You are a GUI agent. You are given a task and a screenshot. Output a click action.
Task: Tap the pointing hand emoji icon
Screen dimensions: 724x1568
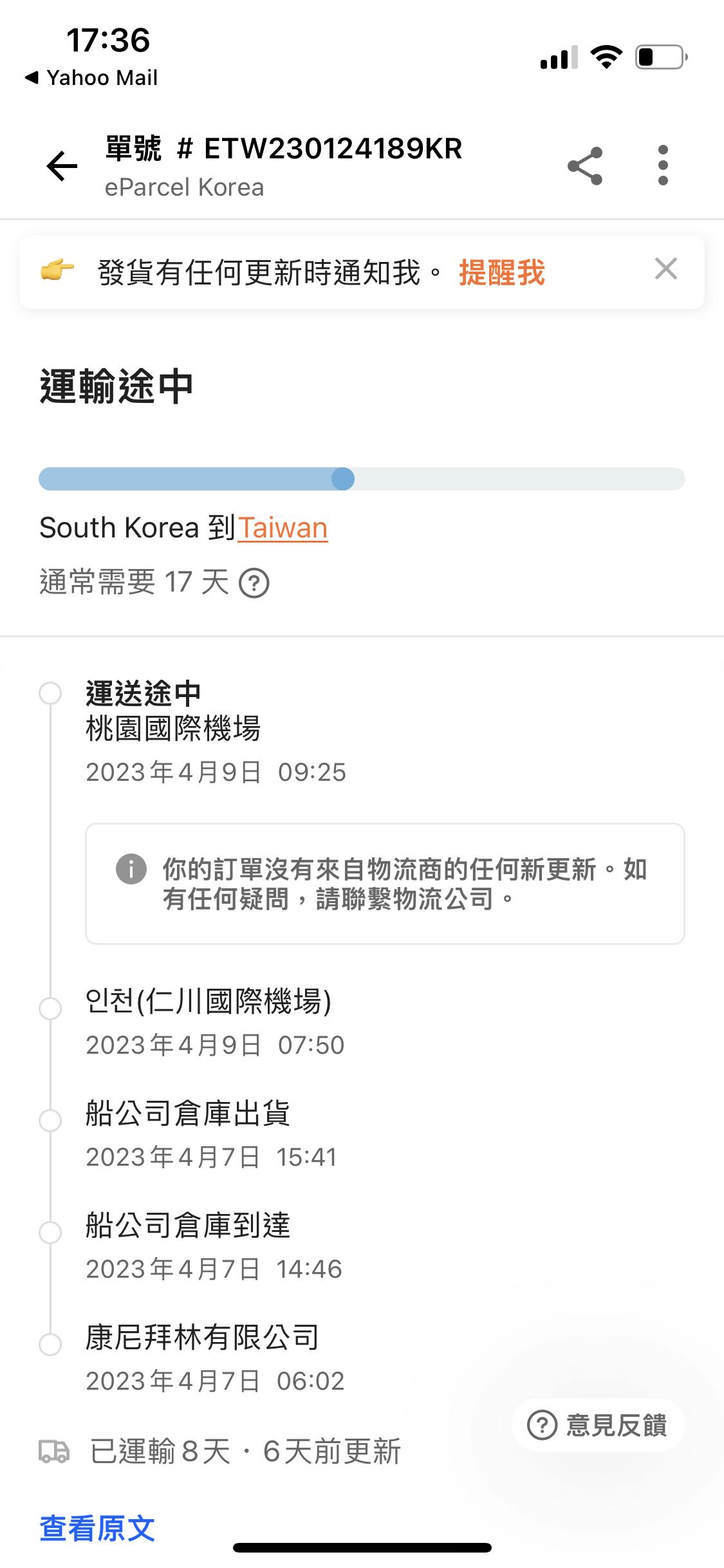(x=57, y=270)
